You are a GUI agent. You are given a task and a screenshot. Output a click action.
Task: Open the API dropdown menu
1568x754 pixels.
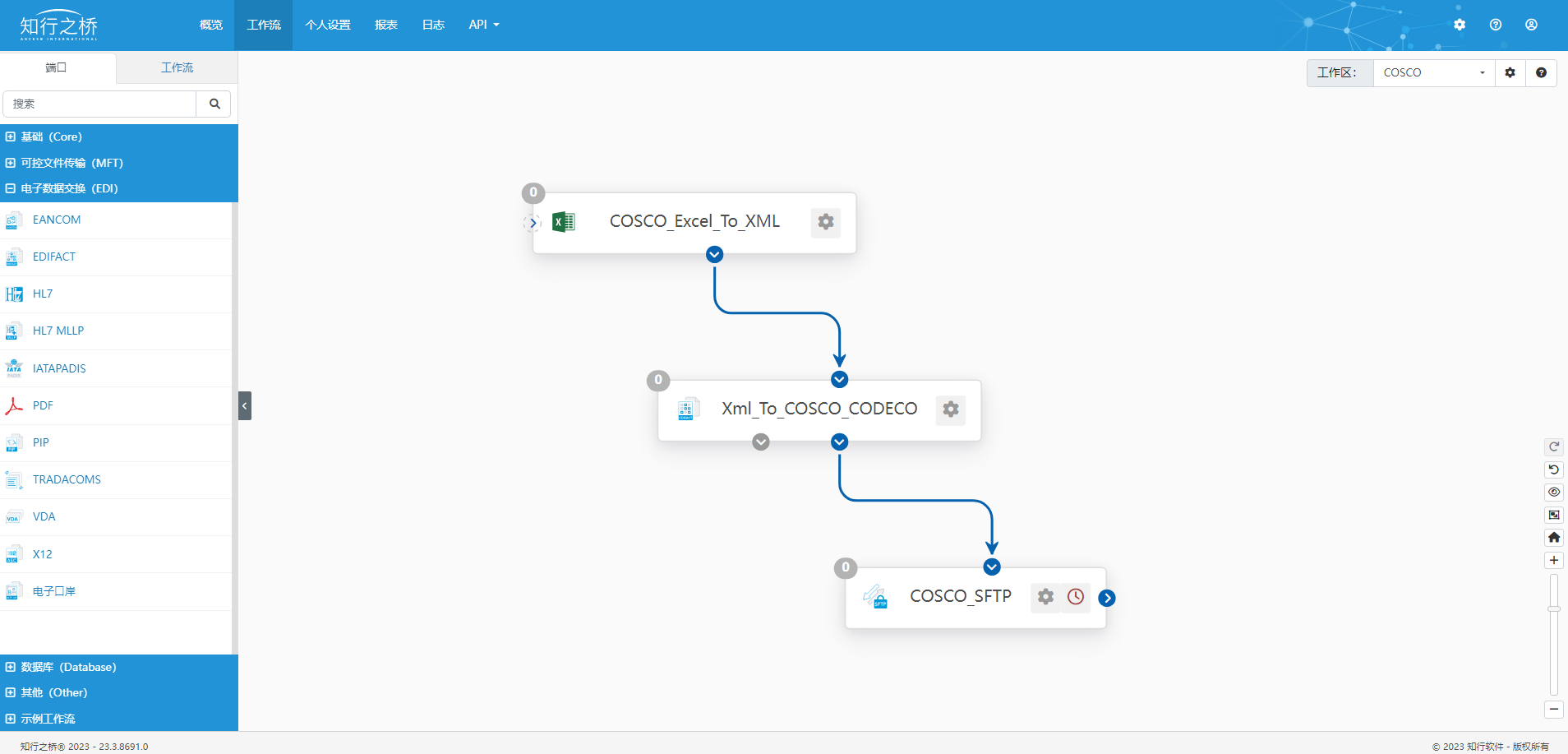pos(484,25)
